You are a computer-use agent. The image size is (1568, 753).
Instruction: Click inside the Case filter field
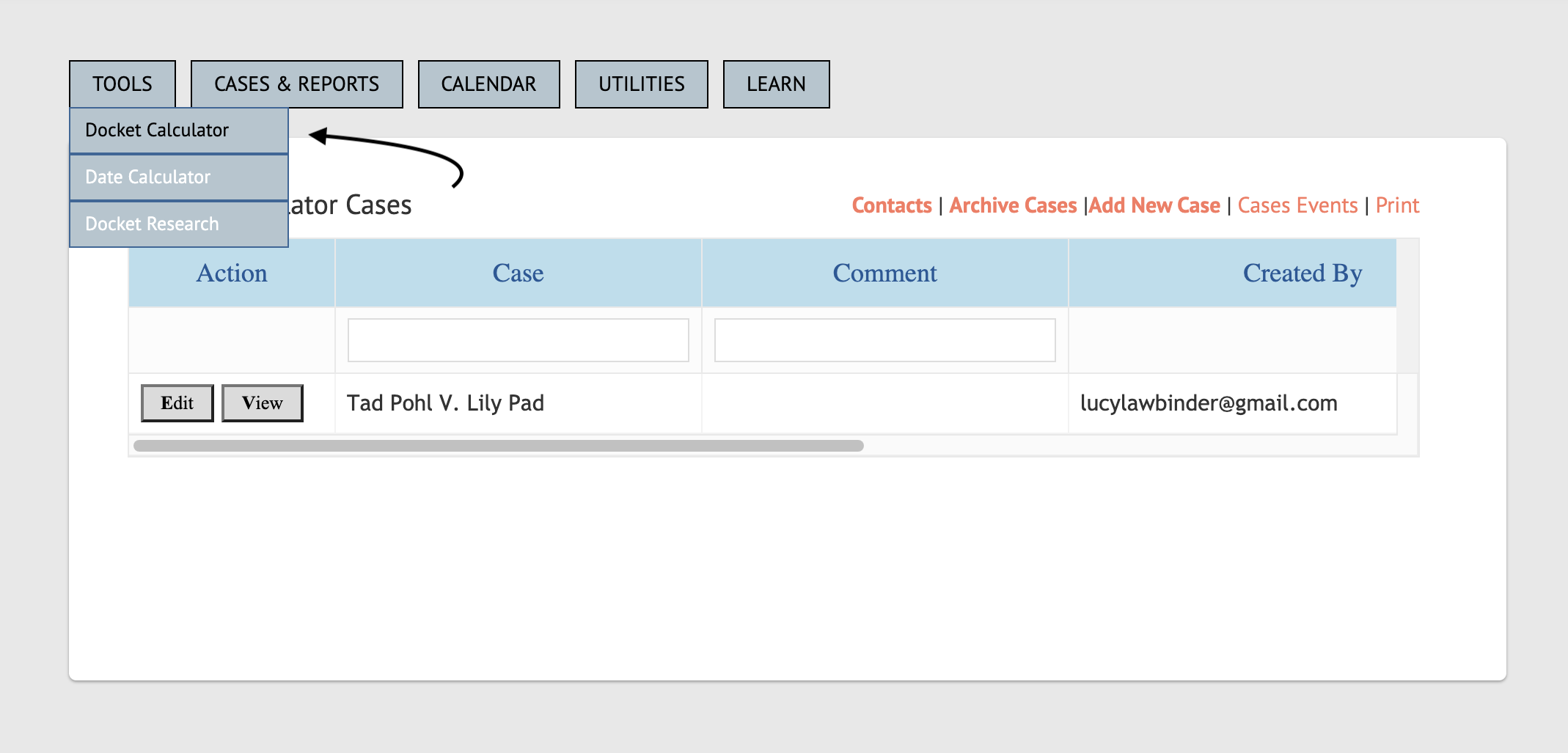(x=518, y=339)
